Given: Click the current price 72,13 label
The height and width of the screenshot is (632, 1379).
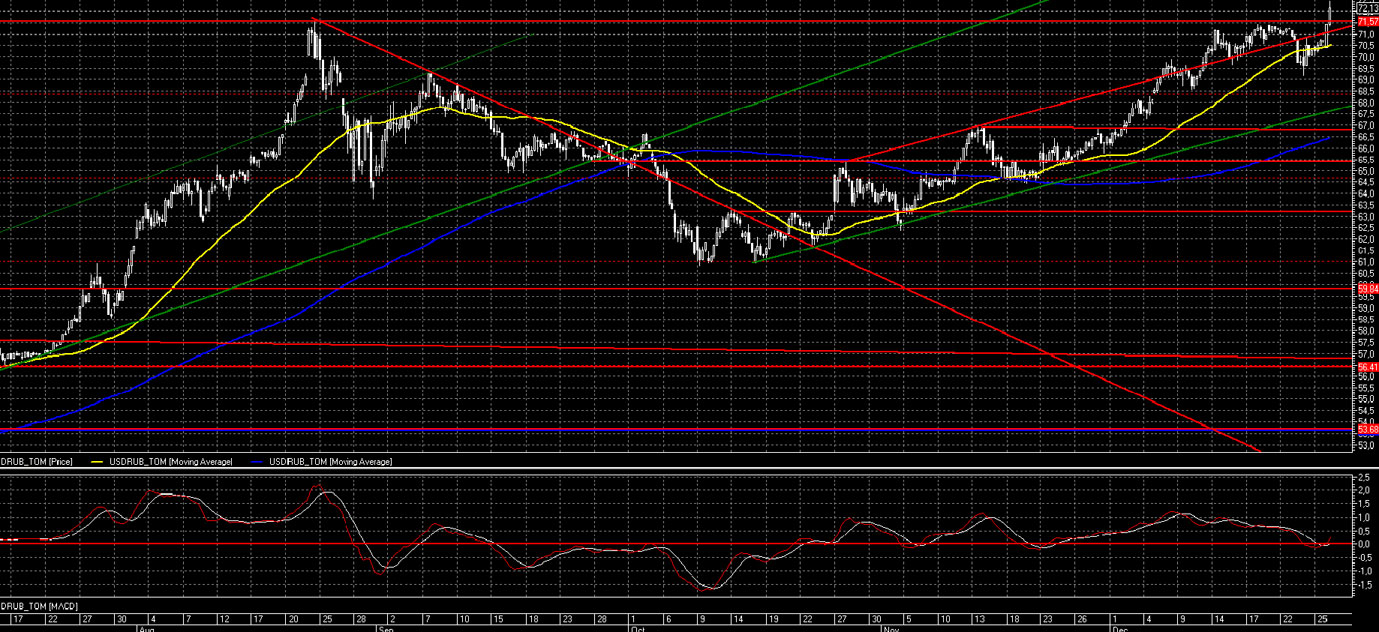Looking at the screenshot, I should (x=1368, y=9).
